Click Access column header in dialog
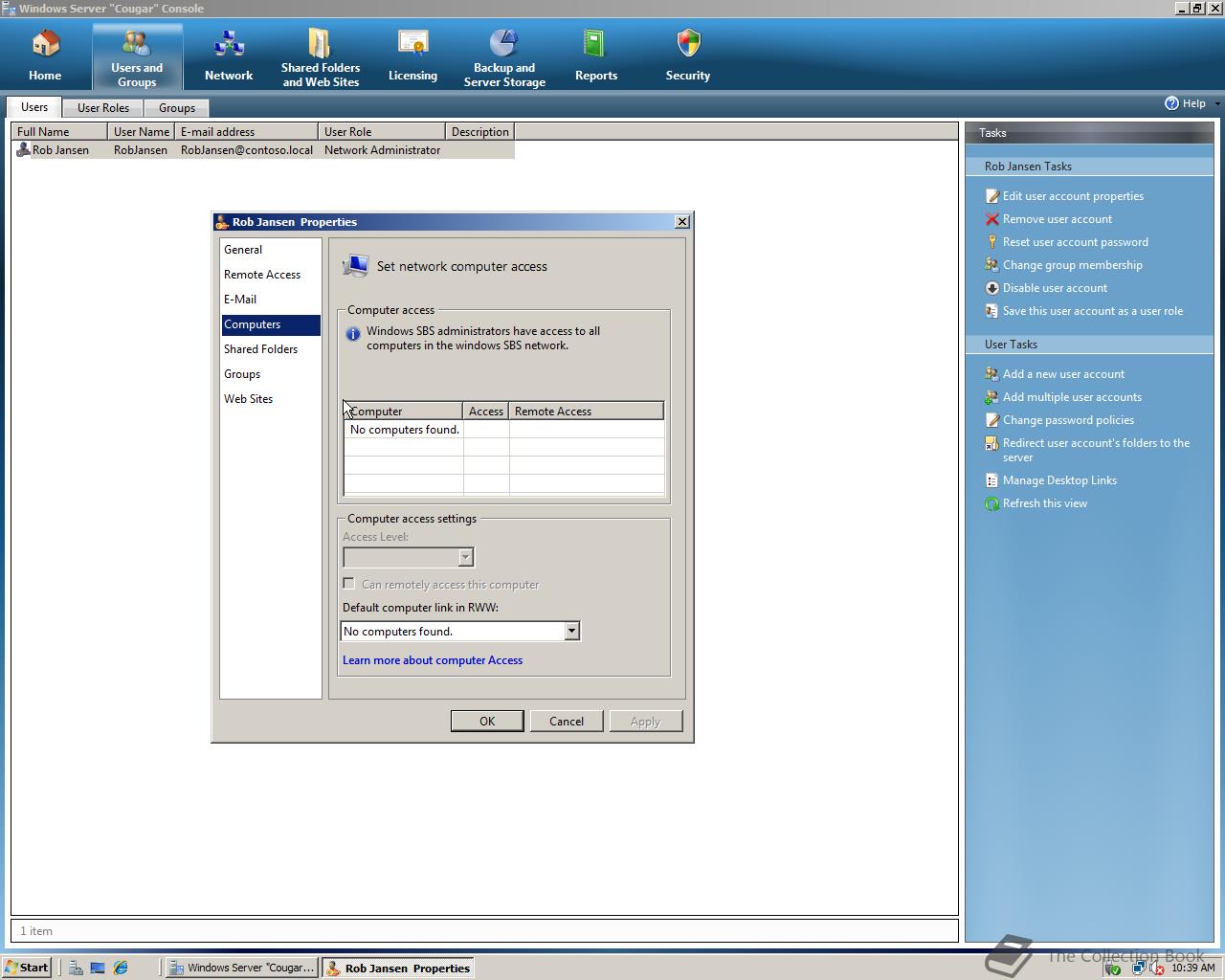This screenshot has height=980, width=1225. tap(486, 412)
